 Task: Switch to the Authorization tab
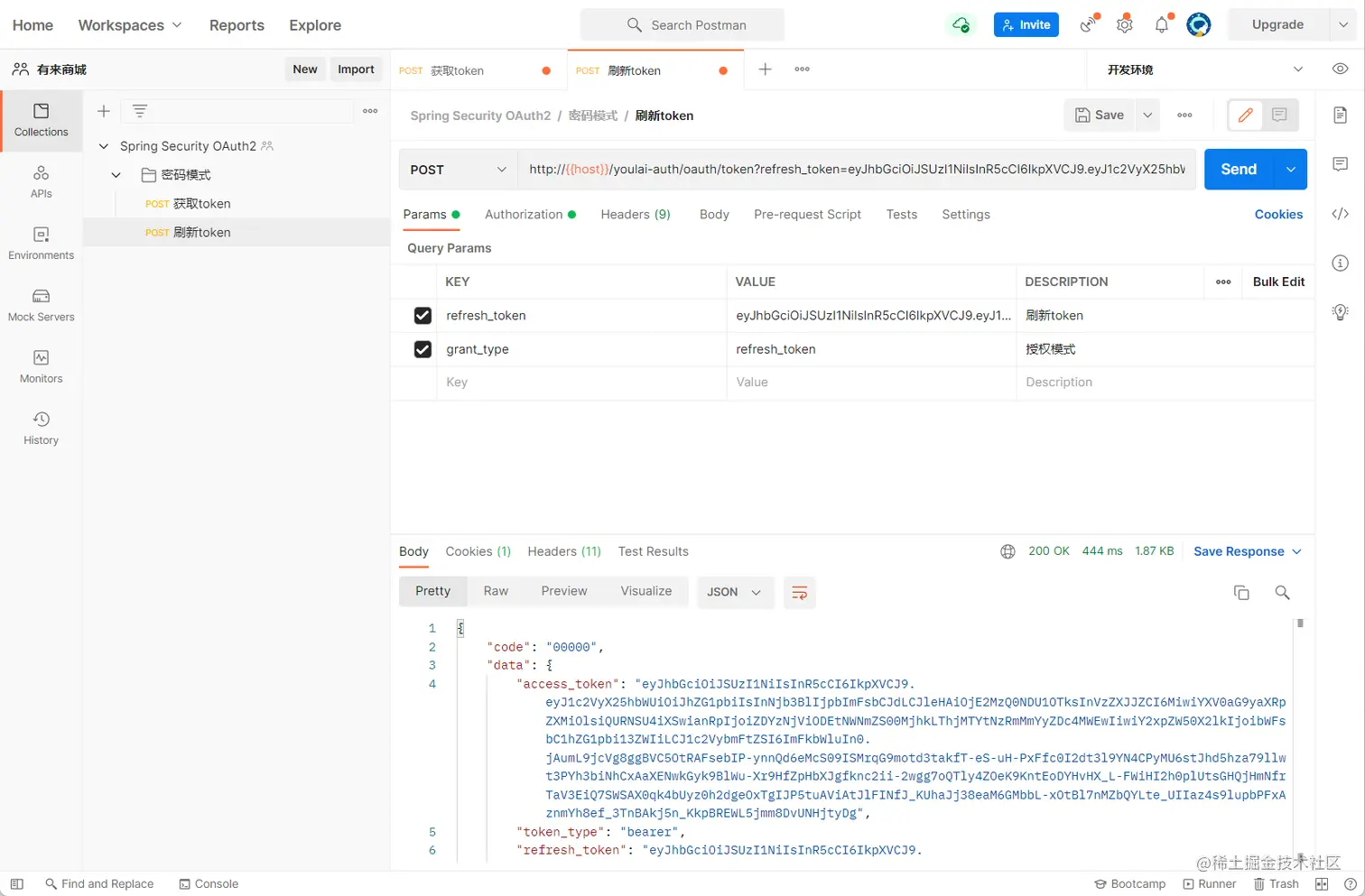click(530, 215)
